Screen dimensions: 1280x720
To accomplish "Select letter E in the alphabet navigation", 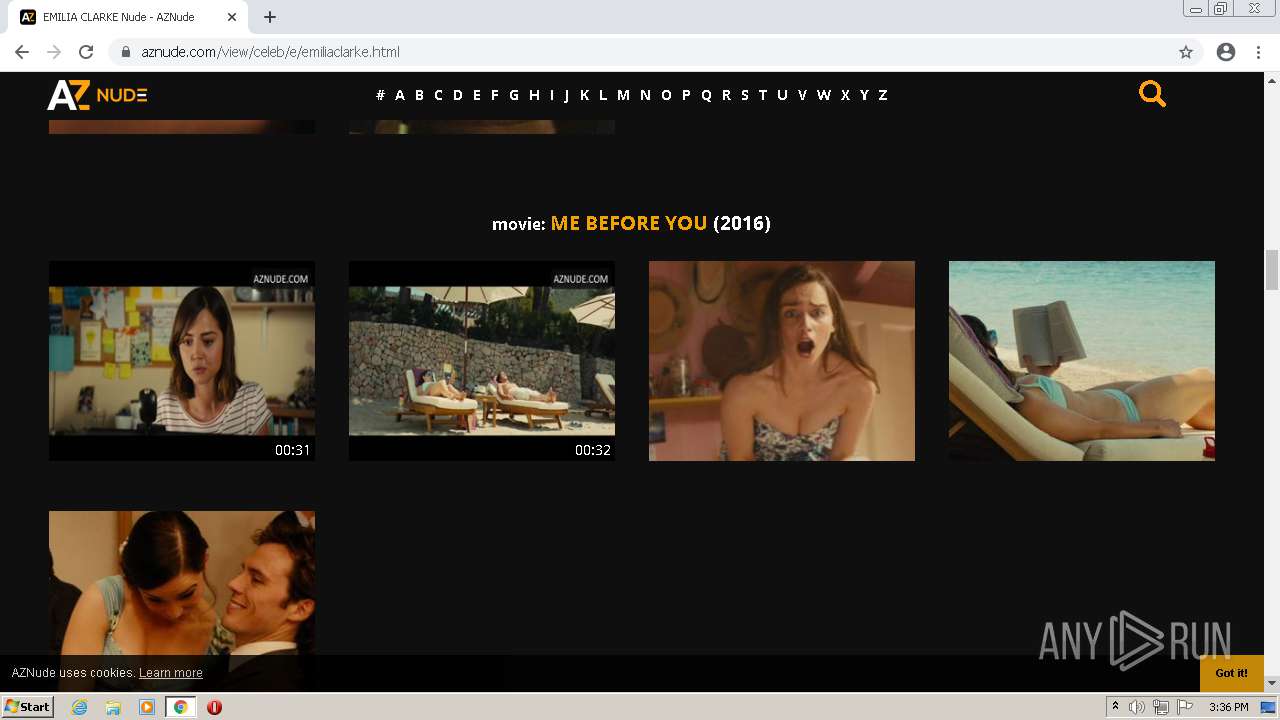I will tap(477, 95).
